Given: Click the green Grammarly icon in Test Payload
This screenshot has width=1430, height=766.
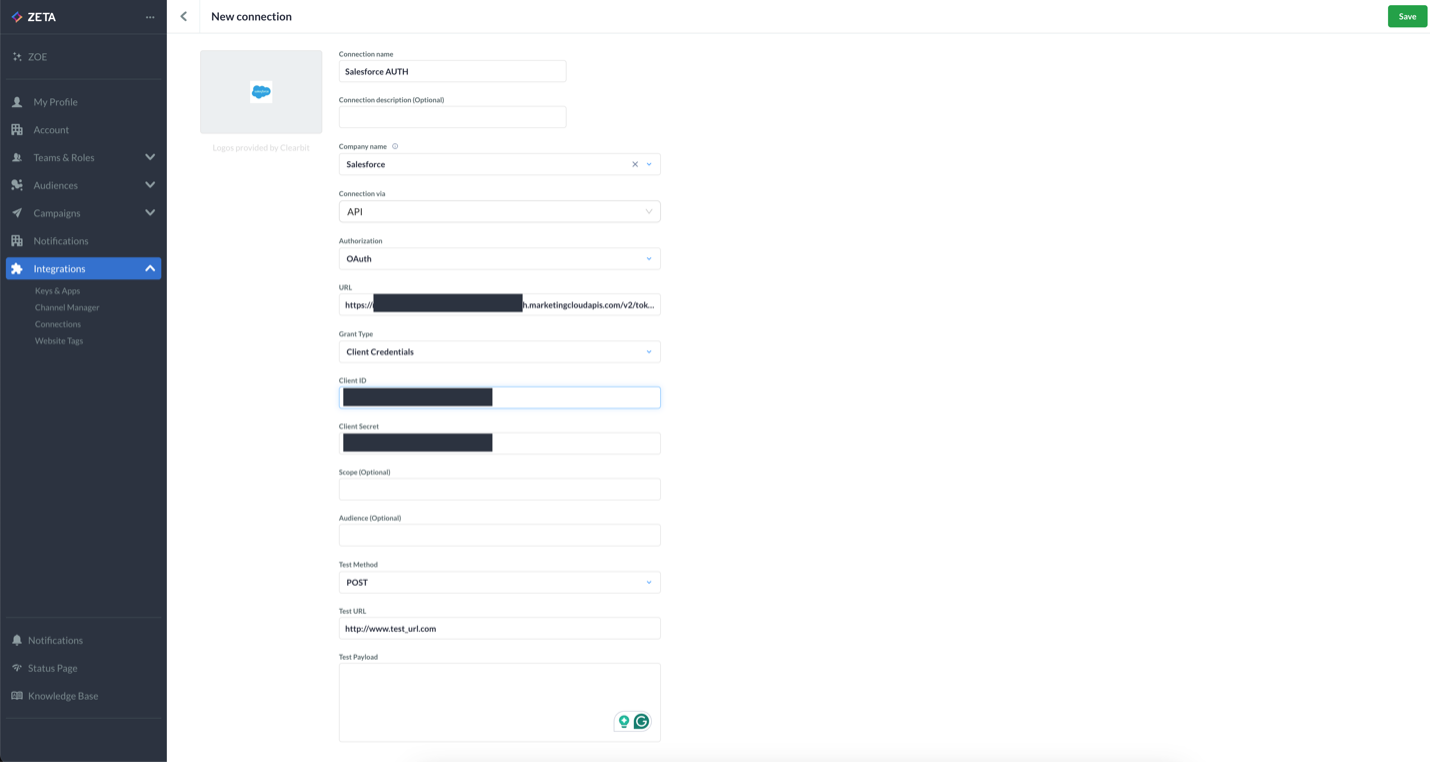Looking at the screenshot, I should click(x=641, y=721).
